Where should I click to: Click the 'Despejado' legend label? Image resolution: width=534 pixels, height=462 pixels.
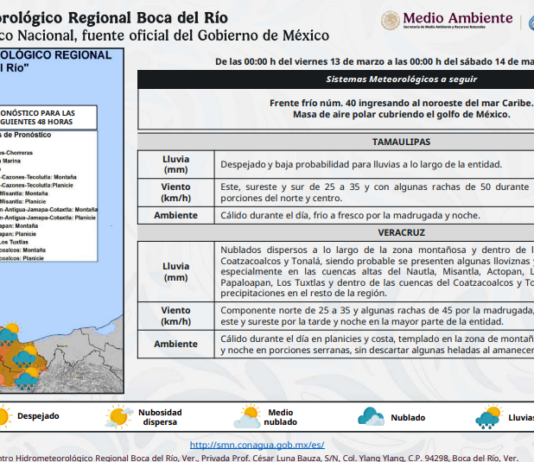coord(38,416)
